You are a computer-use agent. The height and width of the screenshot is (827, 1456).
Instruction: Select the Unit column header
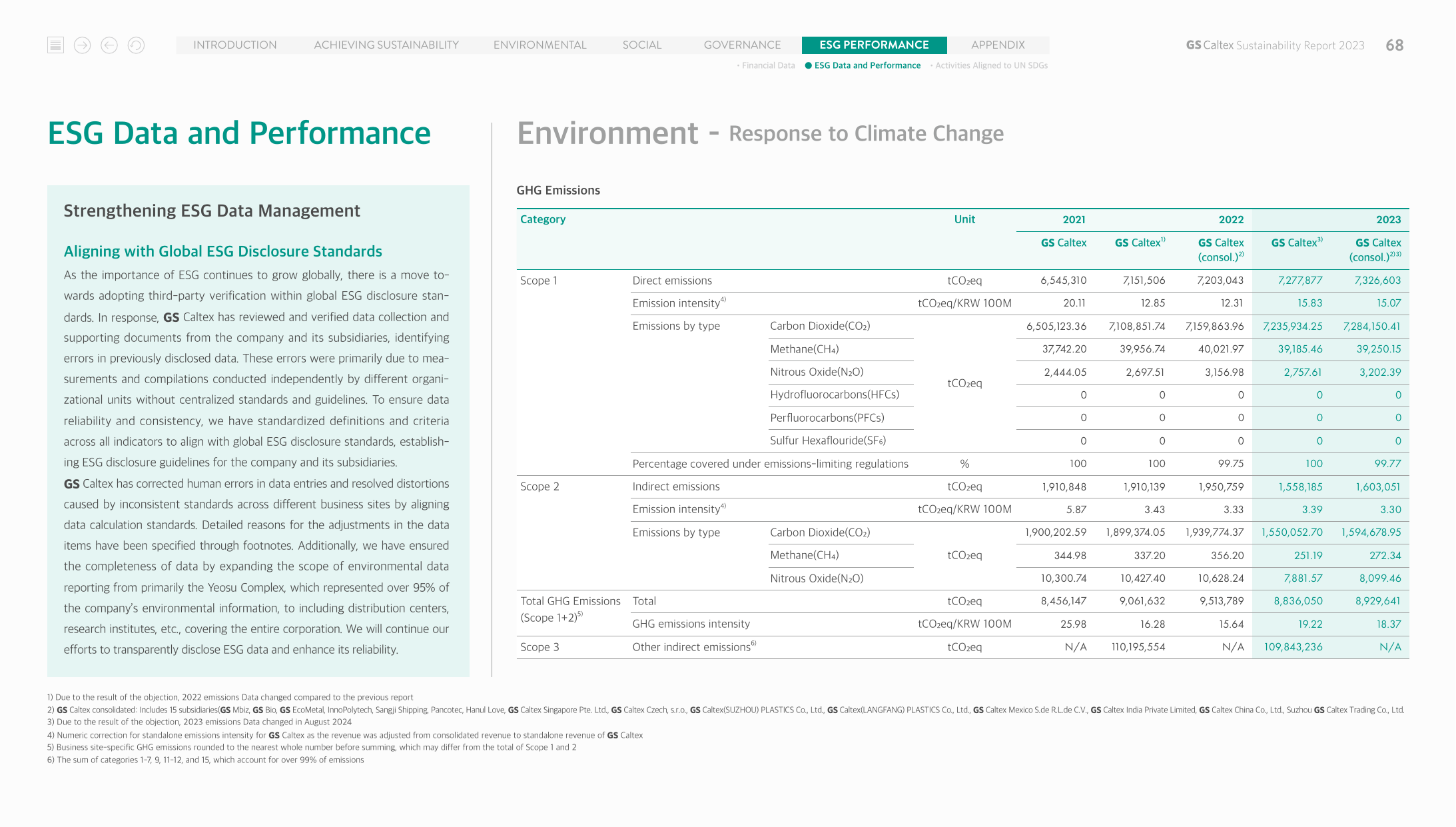pos(964,219)
